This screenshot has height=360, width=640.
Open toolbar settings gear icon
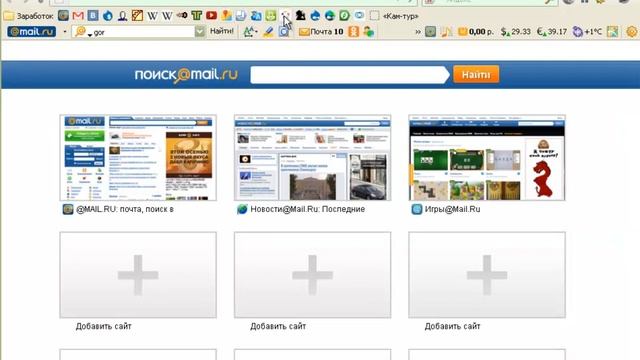(631, 32)
